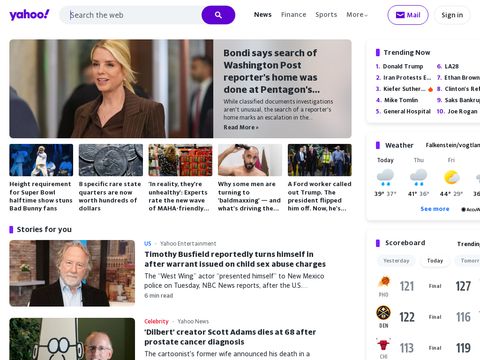The width and height of the screenshot is (480, 360).
Task: Click trending topic General Hospital
Action: (x=407, y=111)
